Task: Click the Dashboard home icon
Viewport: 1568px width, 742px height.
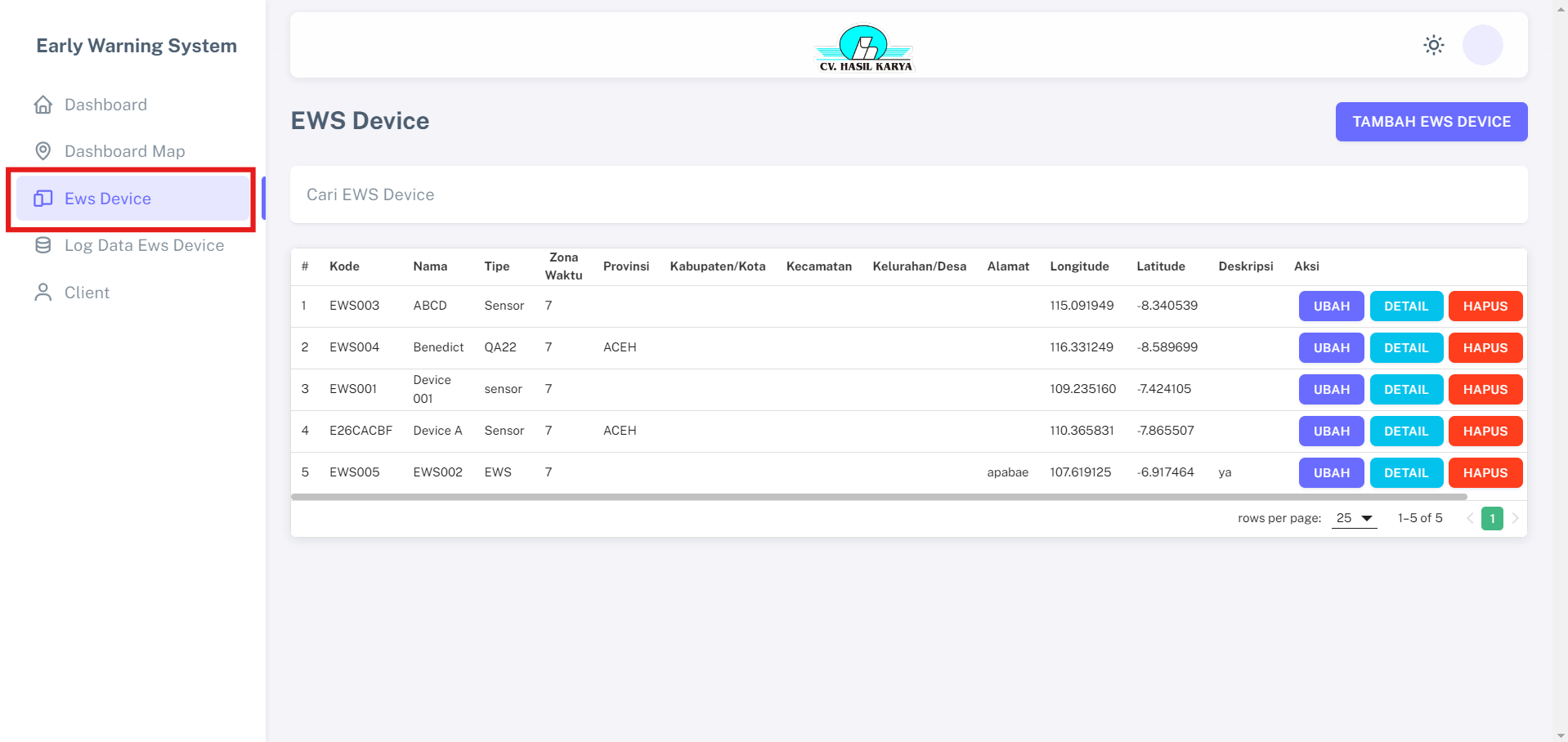Action: click(x=43, y=105)
